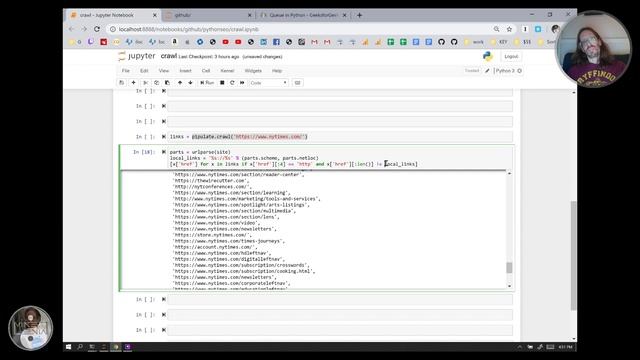Cut selected cells with scissors icon
This screenshot has width=640, height=360.
(146, 83)
